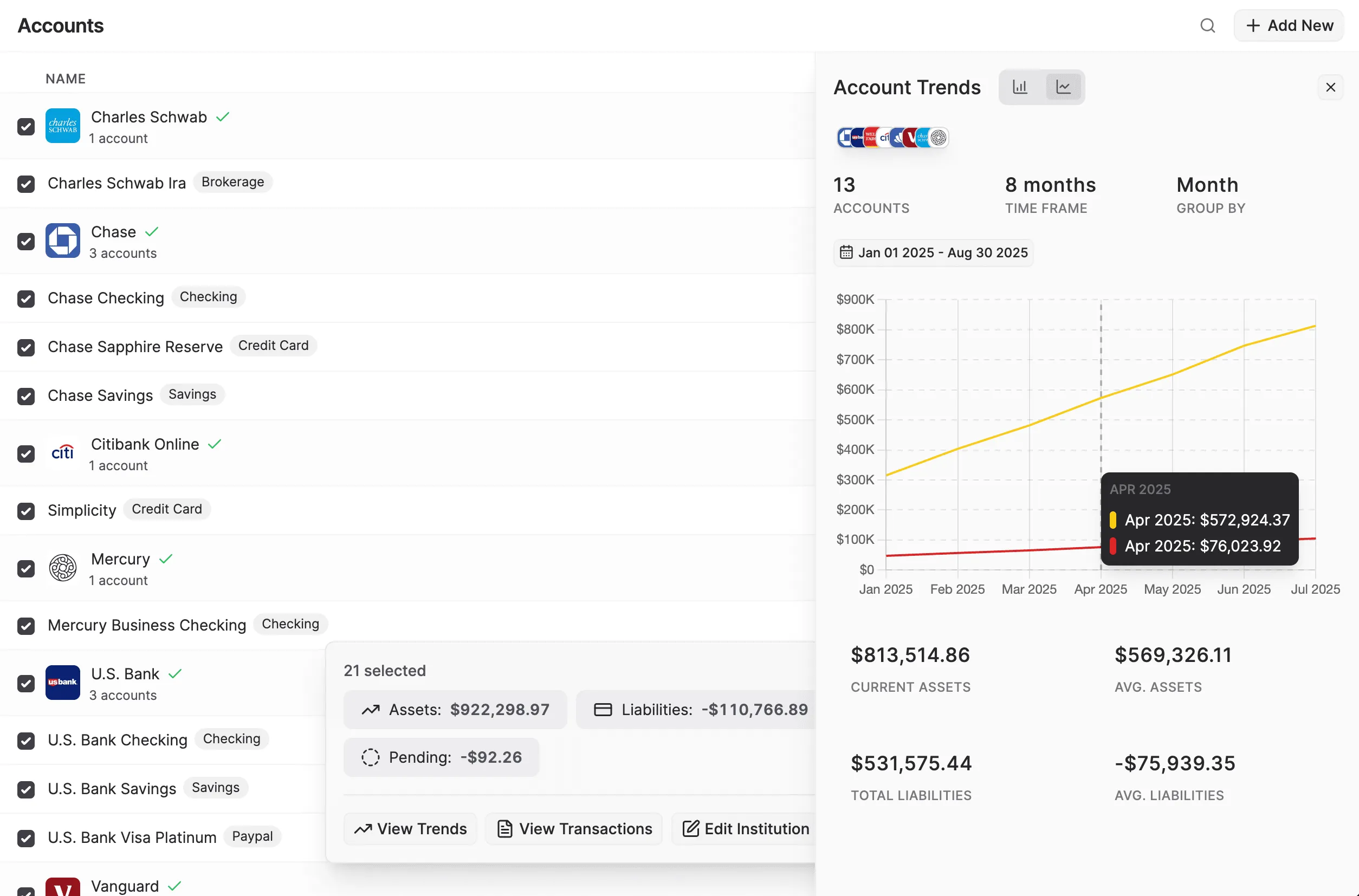The height and width of the screenshot is (896, 1359).
Task: Click the Charles Schwab logo icon
Action: pyautogui.click(x=63, y=126)
